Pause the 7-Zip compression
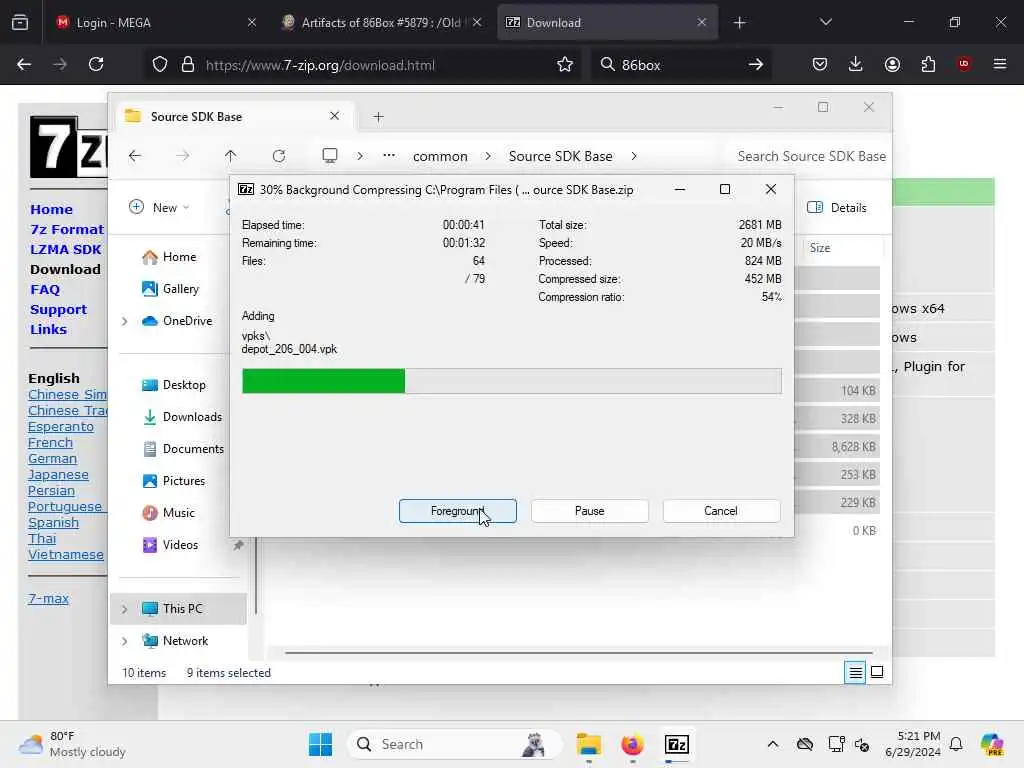The height and width of the screenshot is (768, 1024). click(x=589, y=511)
